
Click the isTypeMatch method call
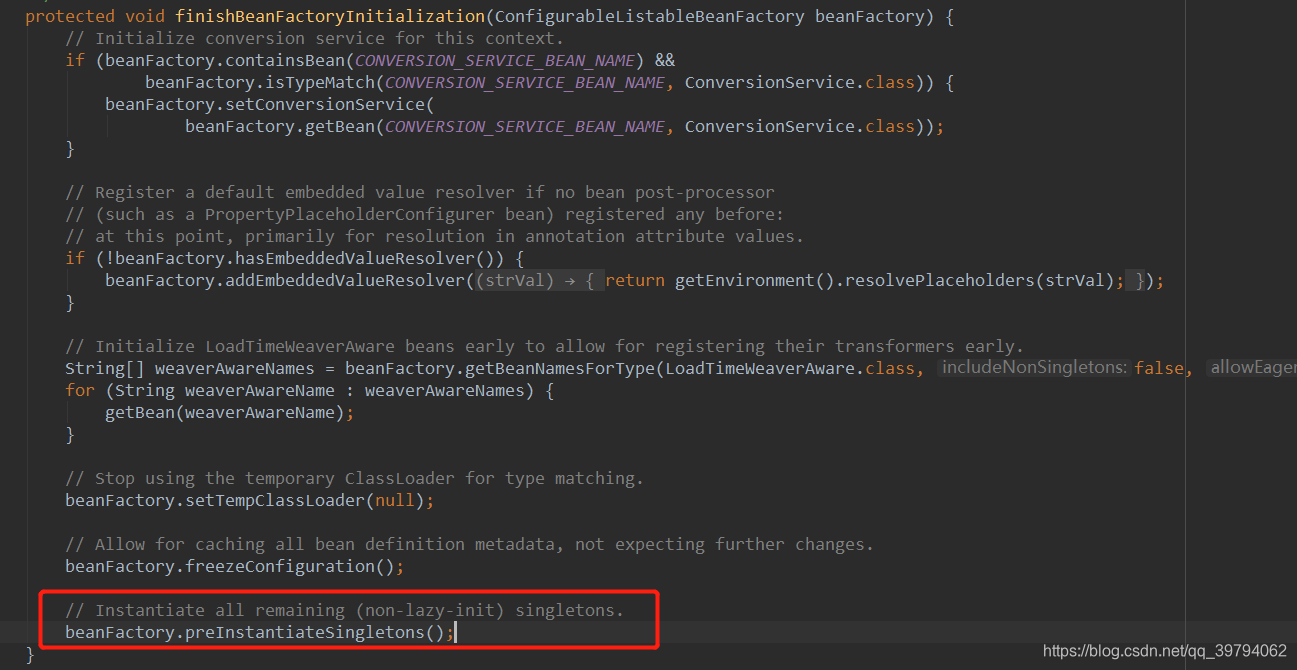click(x=320, y=82)
